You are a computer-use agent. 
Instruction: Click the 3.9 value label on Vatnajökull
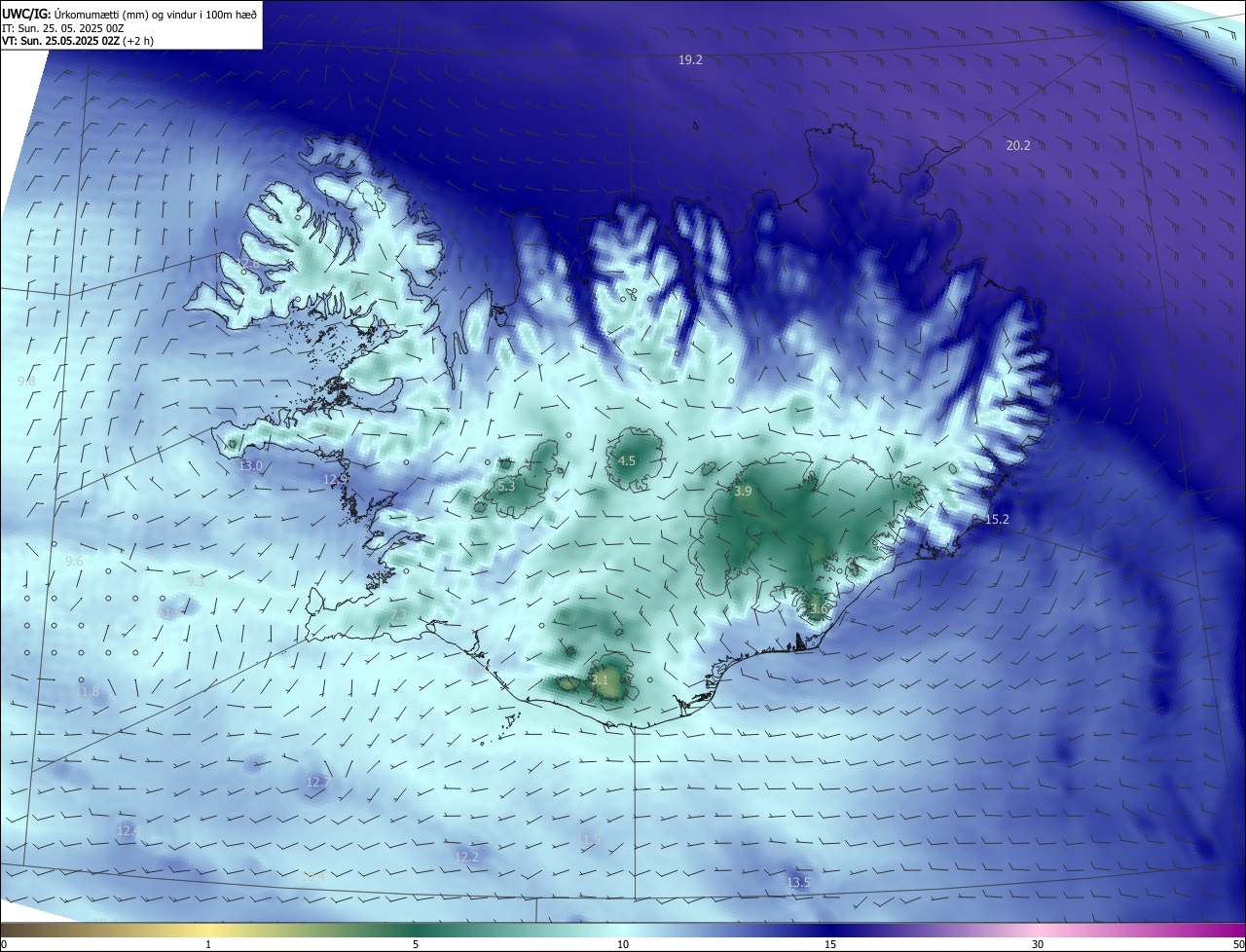tap(743, 493)
